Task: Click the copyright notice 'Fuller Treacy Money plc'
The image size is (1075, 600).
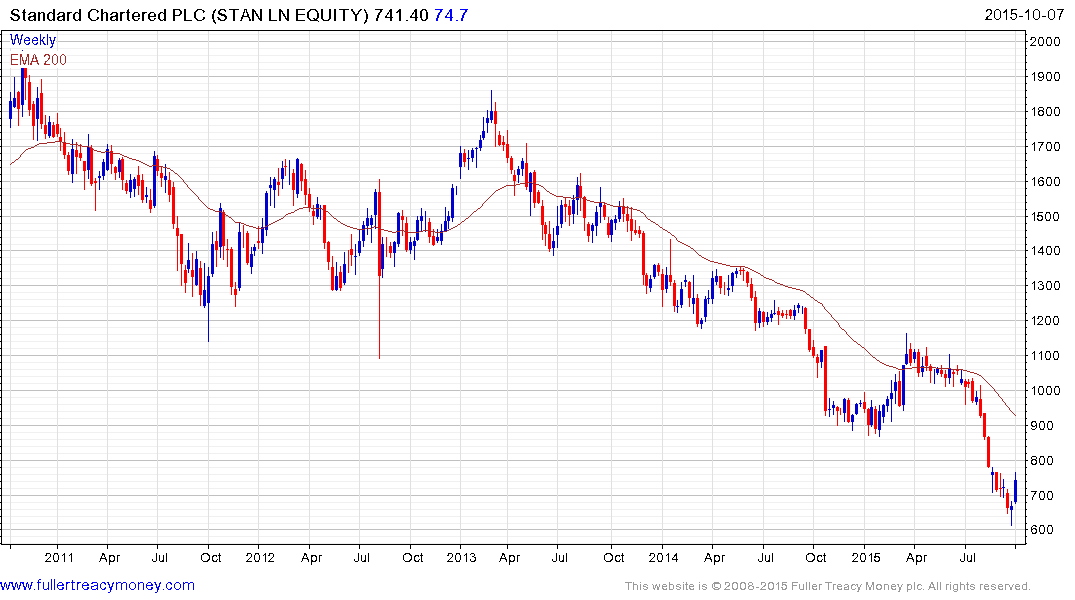Action: tap(856, 586)
